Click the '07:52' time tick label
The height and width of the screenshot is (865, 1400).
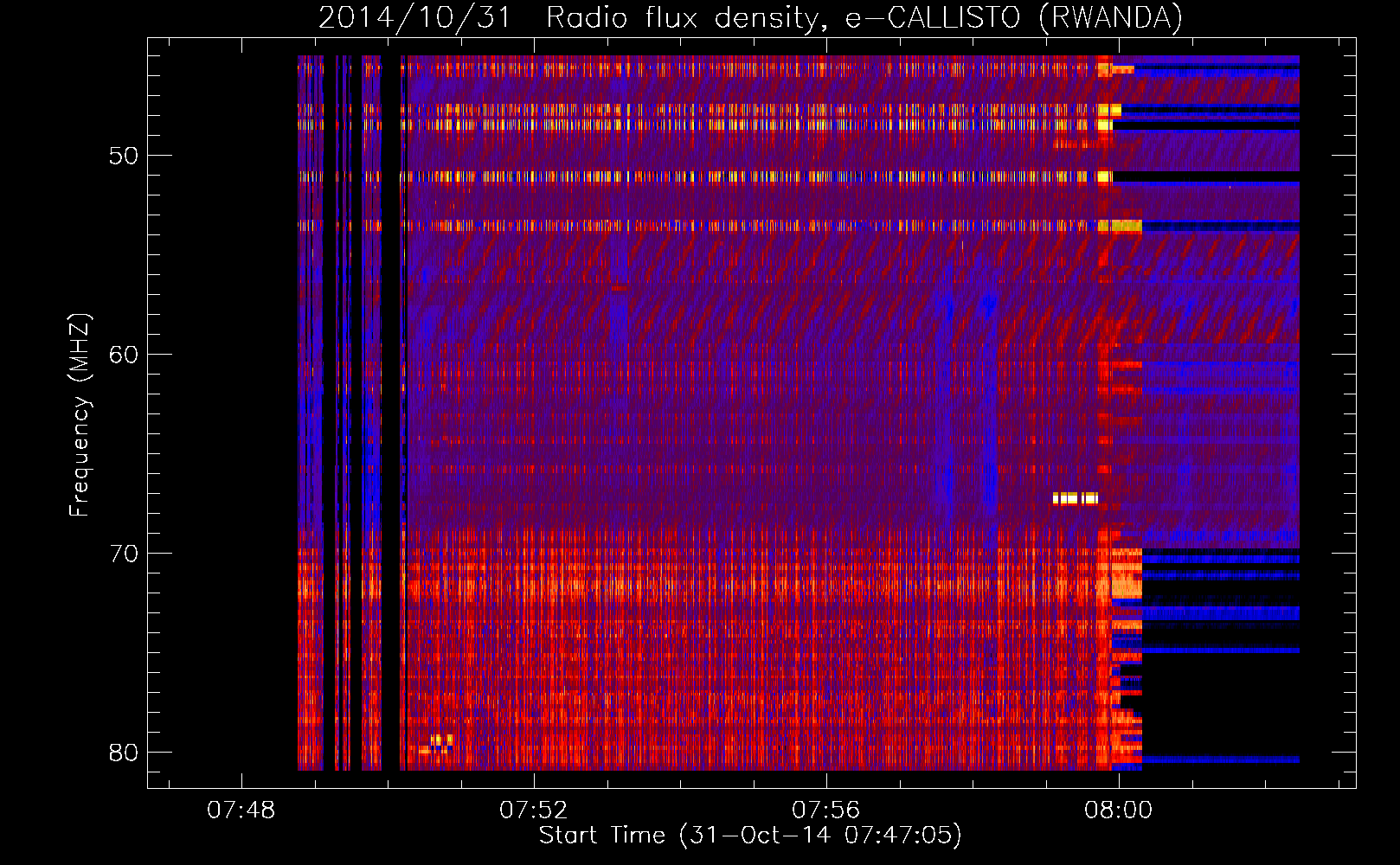tap(534, 811)
